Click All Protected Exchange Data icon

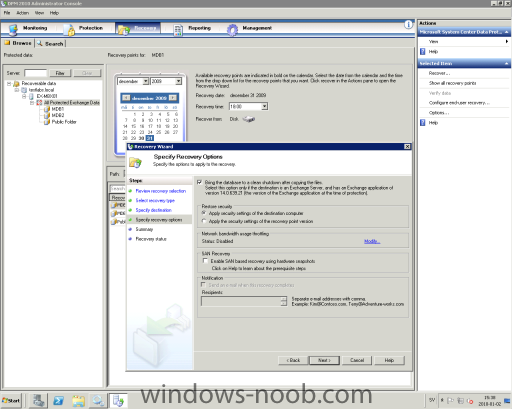39,103
